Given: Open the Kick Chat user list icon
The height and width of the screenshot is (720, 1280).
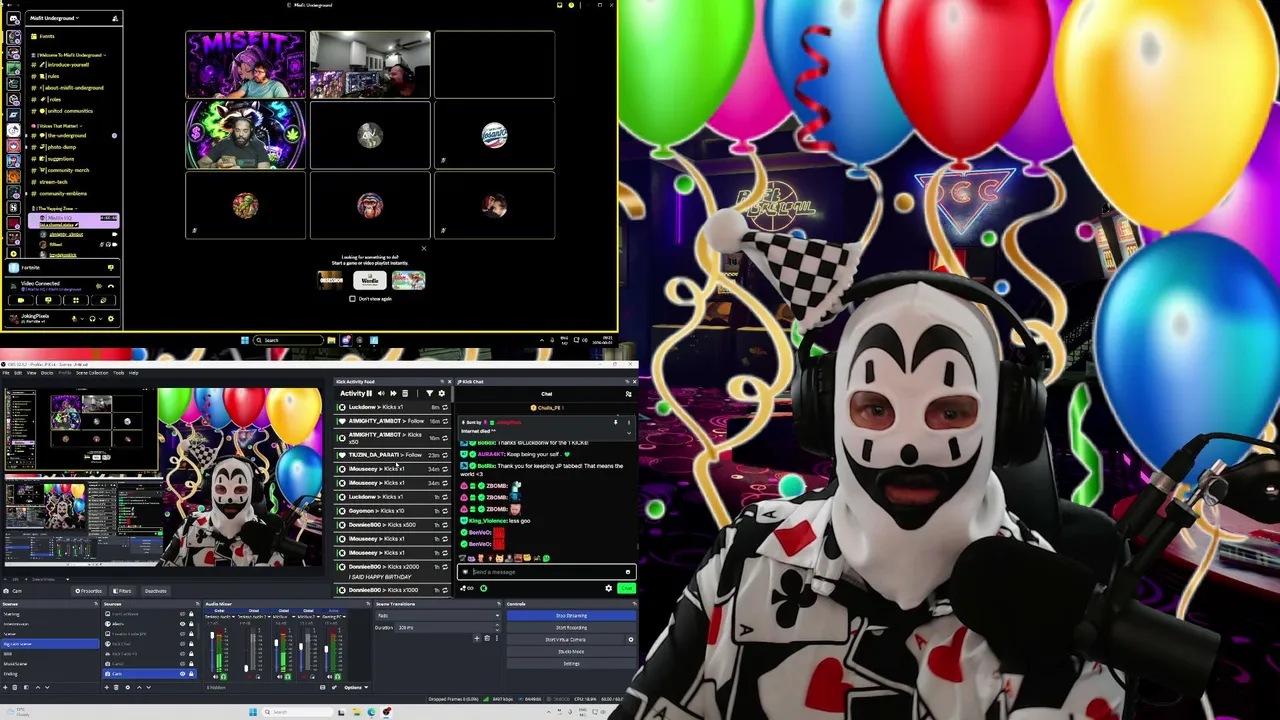Looking at the screenshot, I should point(628,394).
